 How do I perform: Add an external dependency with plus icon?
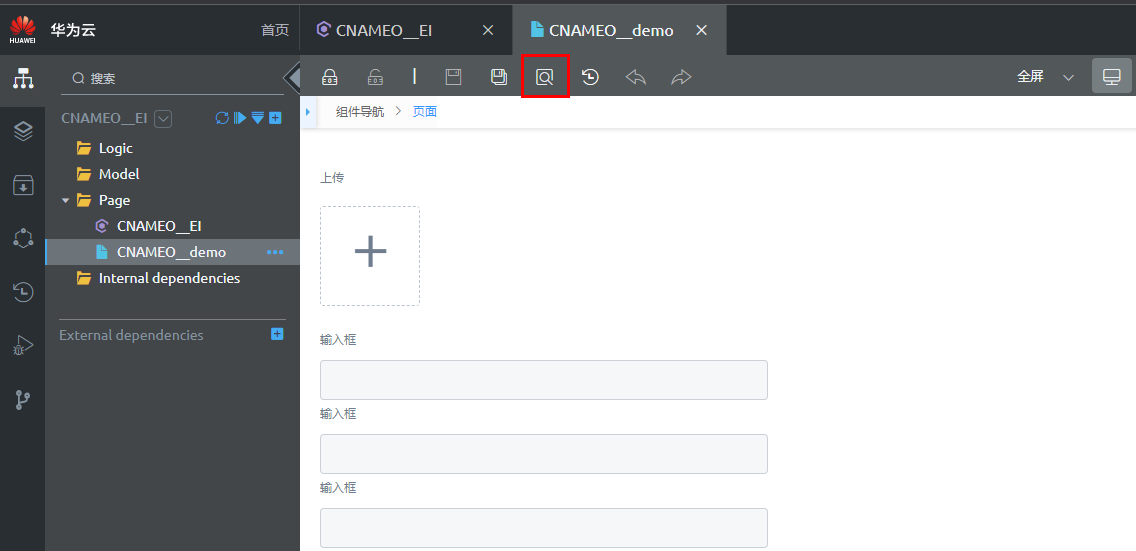coord(277,334)
